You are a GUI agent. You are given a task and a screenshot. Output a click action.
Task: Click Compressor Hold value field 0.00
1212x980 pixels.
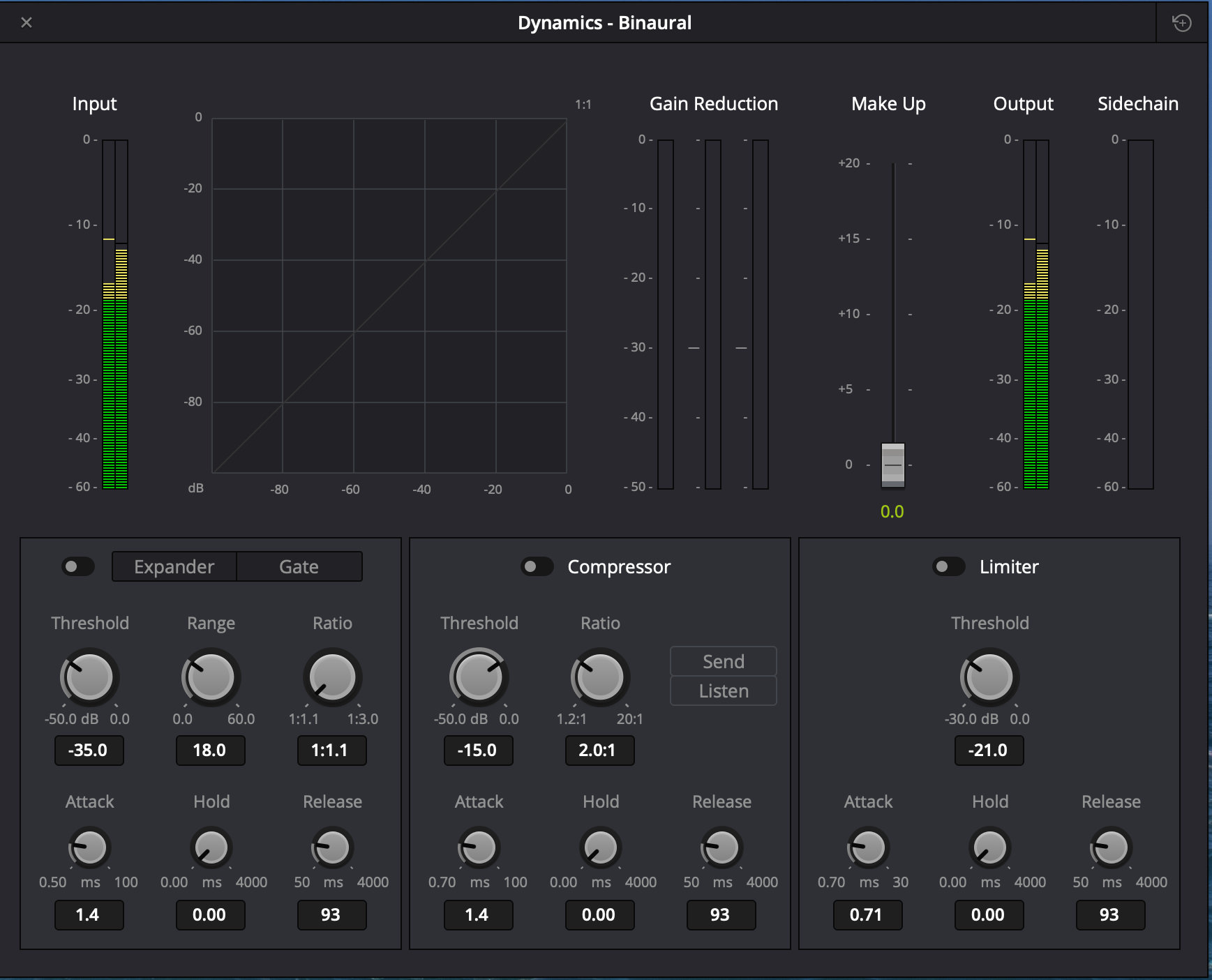pos(600,915)
